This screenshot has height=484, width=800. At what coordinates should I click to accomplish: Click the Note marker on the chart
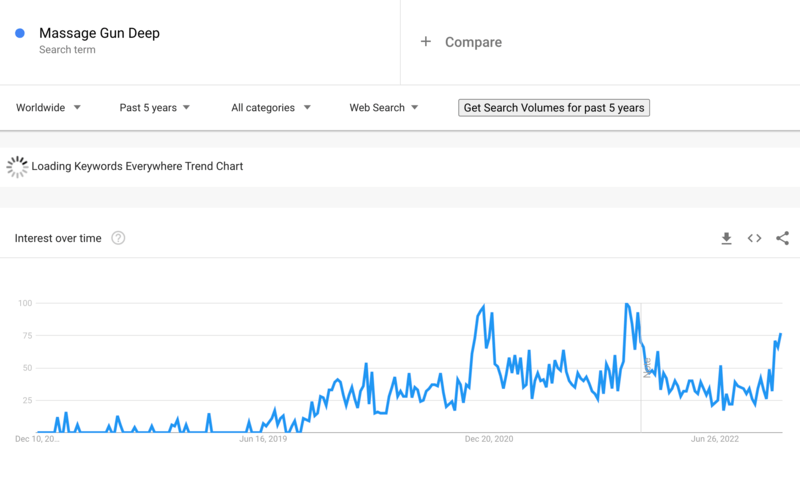tap(647, 366)
